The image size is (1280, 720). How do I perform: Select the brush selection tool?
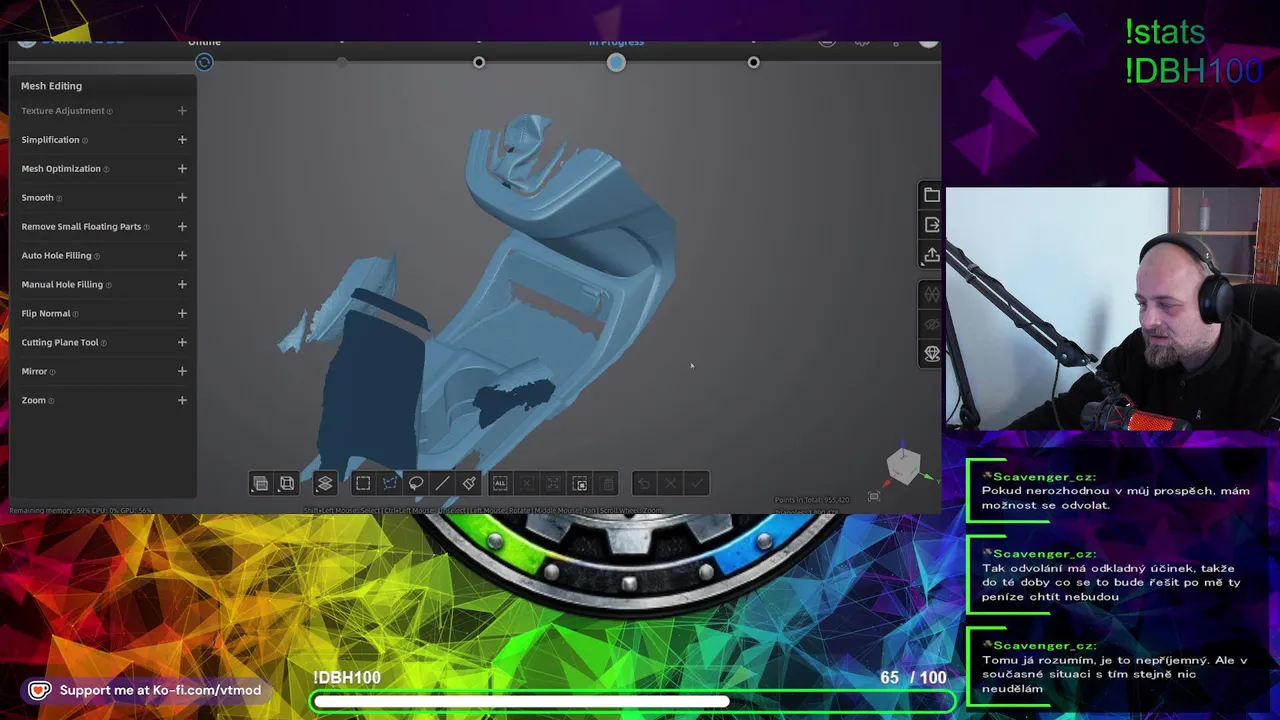(x=469, y=484)
